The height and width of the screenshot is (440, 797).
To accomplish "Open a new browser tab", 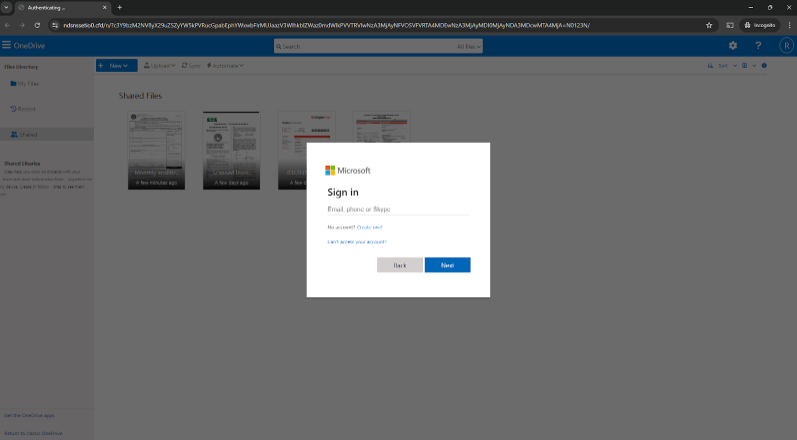I will pos(119,8).
